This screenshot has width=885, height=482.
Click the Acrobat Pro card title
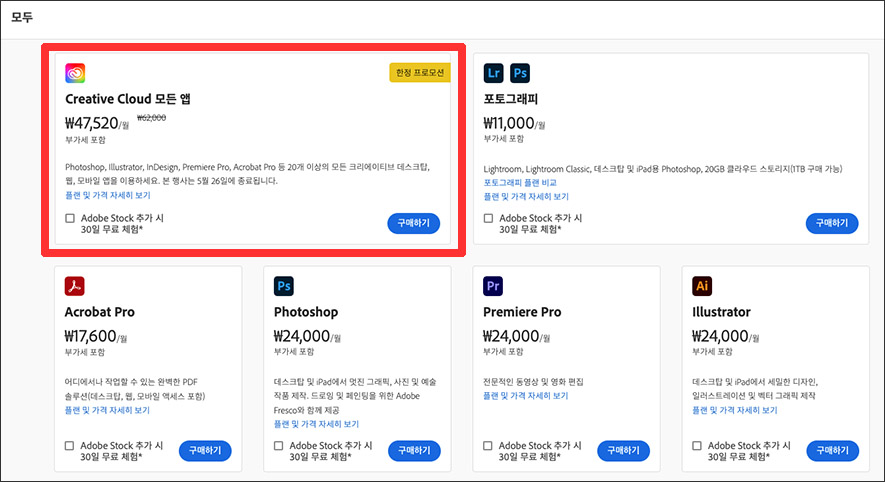coord(99,312)
